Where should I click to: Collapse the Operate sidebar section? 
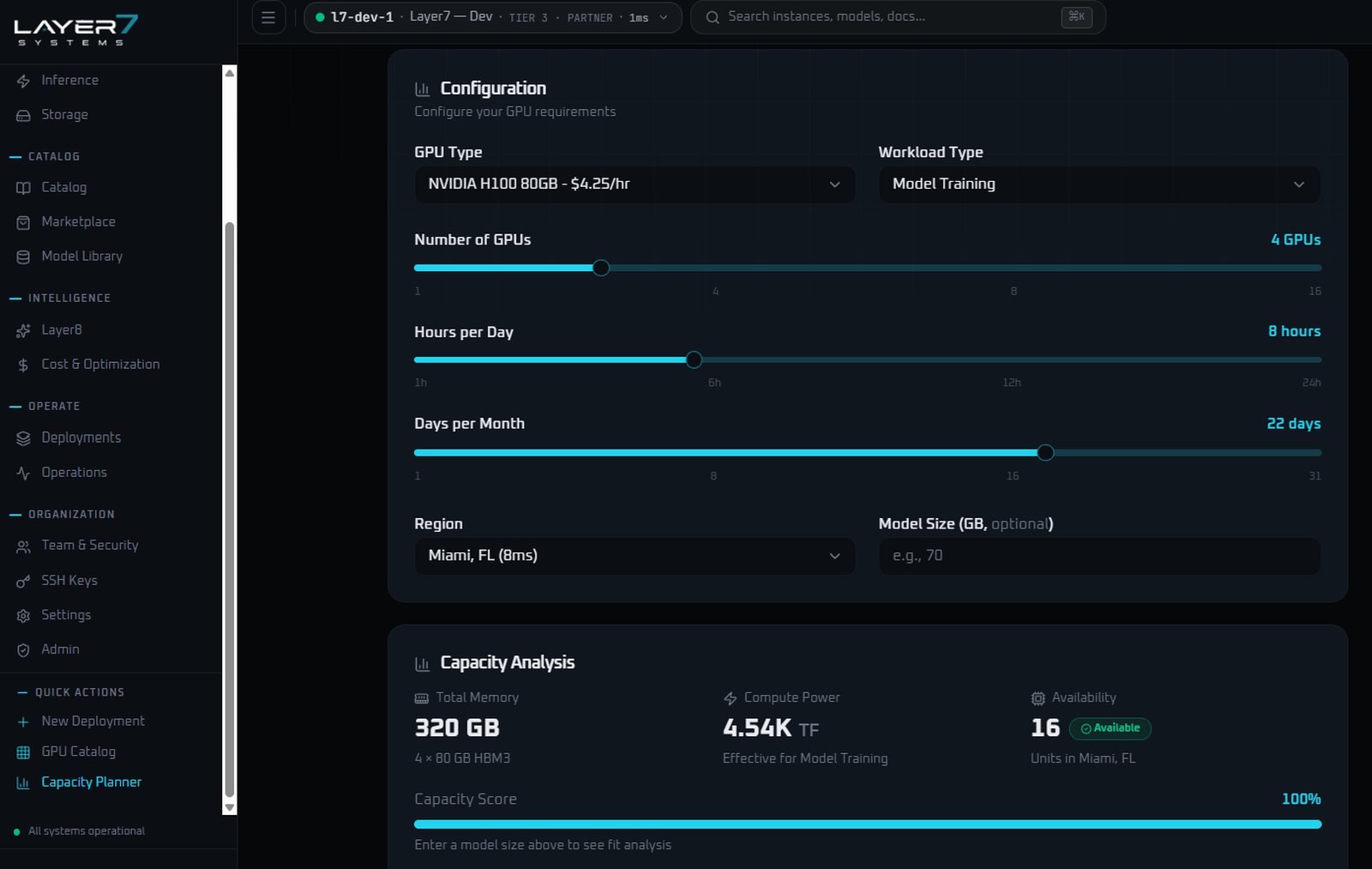(x=45, y=406)
